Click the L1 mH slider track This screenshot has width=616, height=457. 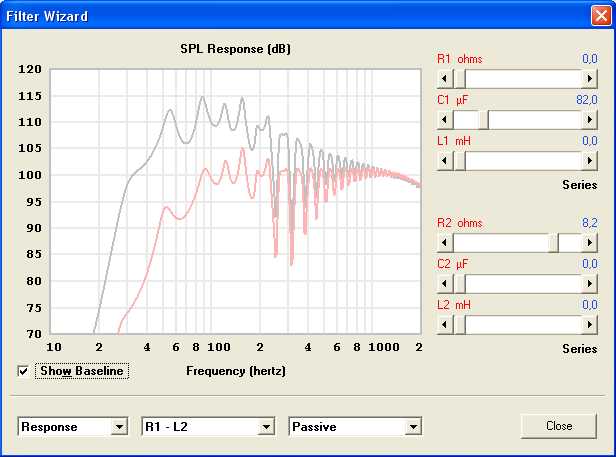[x=520, y=161]
